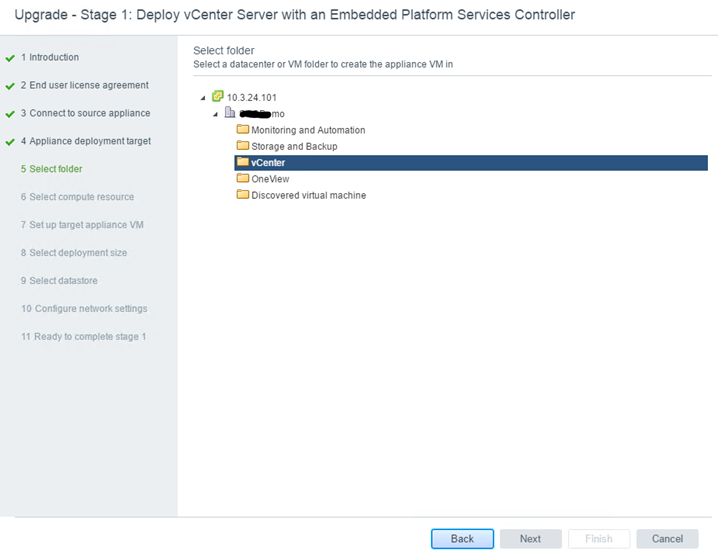Select step 6 Select compute resource
The width and height of the screenshot is (718, 554).
[x=77, y=197]
